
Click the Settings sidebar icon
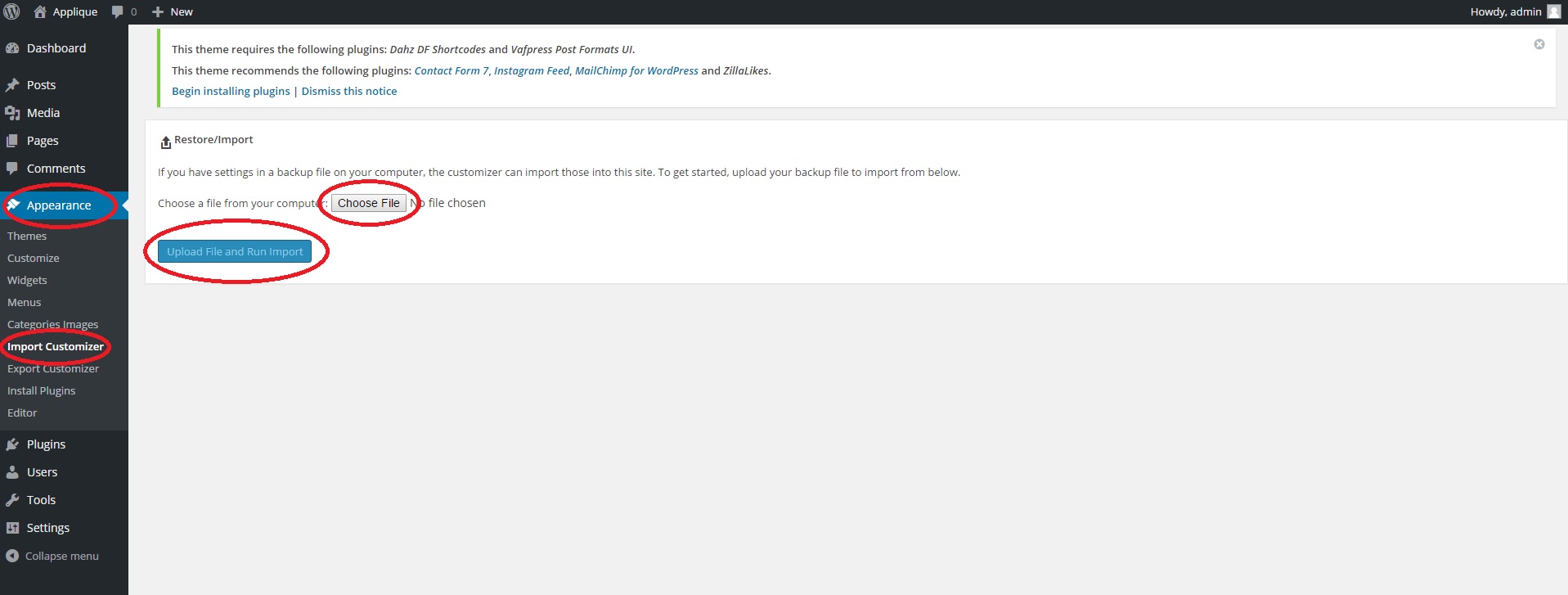point(12,528)
